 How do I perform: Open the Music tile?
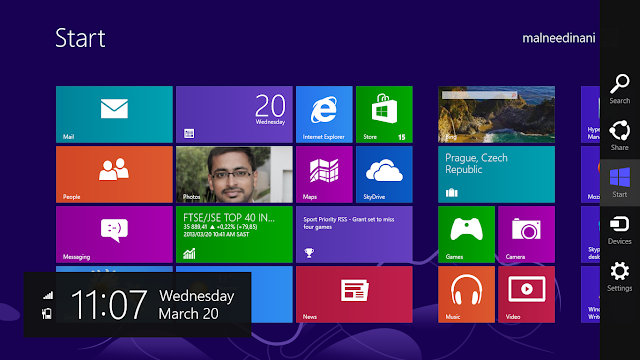coord(466,294)
